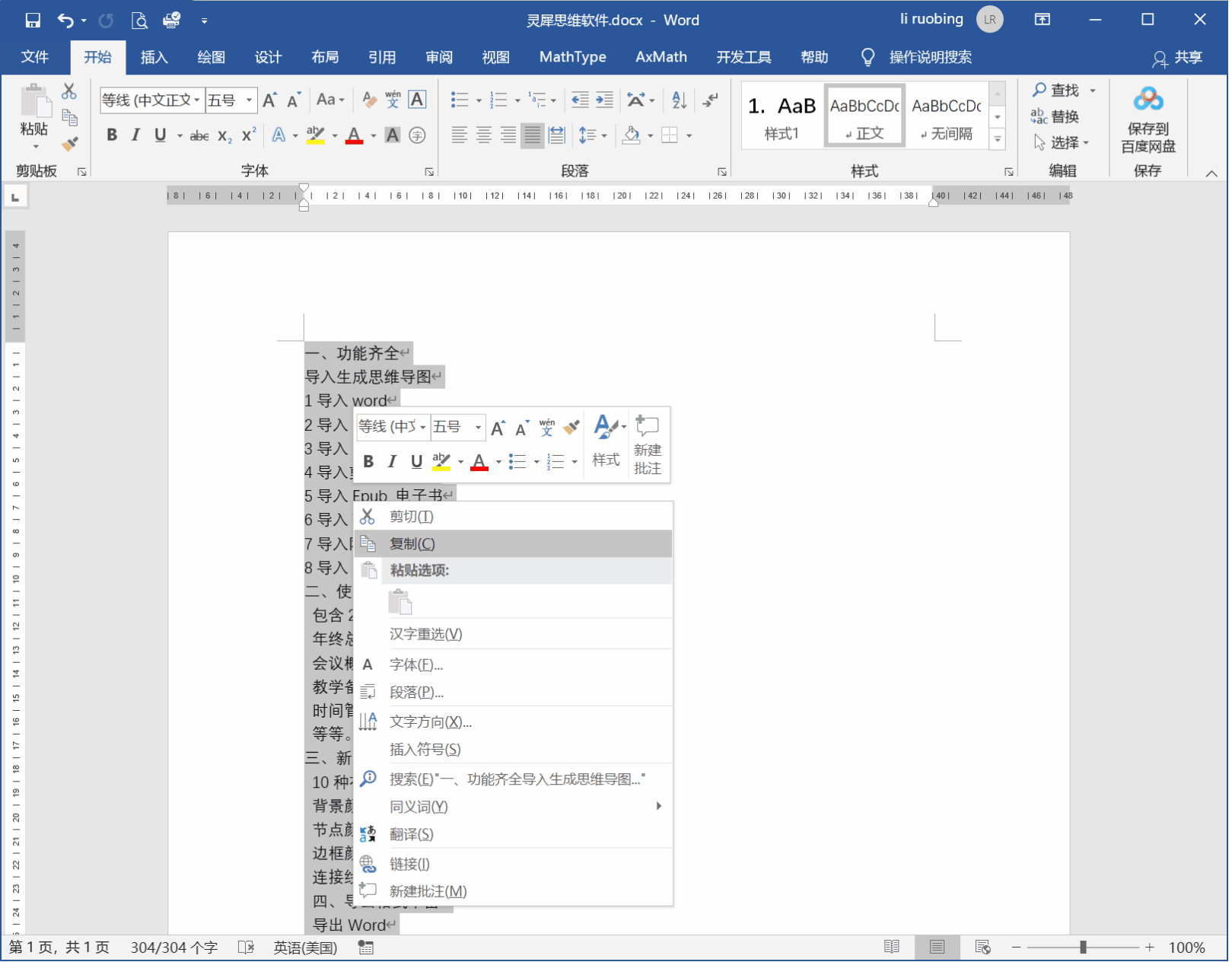This screenshot has height=962, width=1232.
Task: Expand the bullets list dropdown arrow in ribbon
Action: click(479, 100)
